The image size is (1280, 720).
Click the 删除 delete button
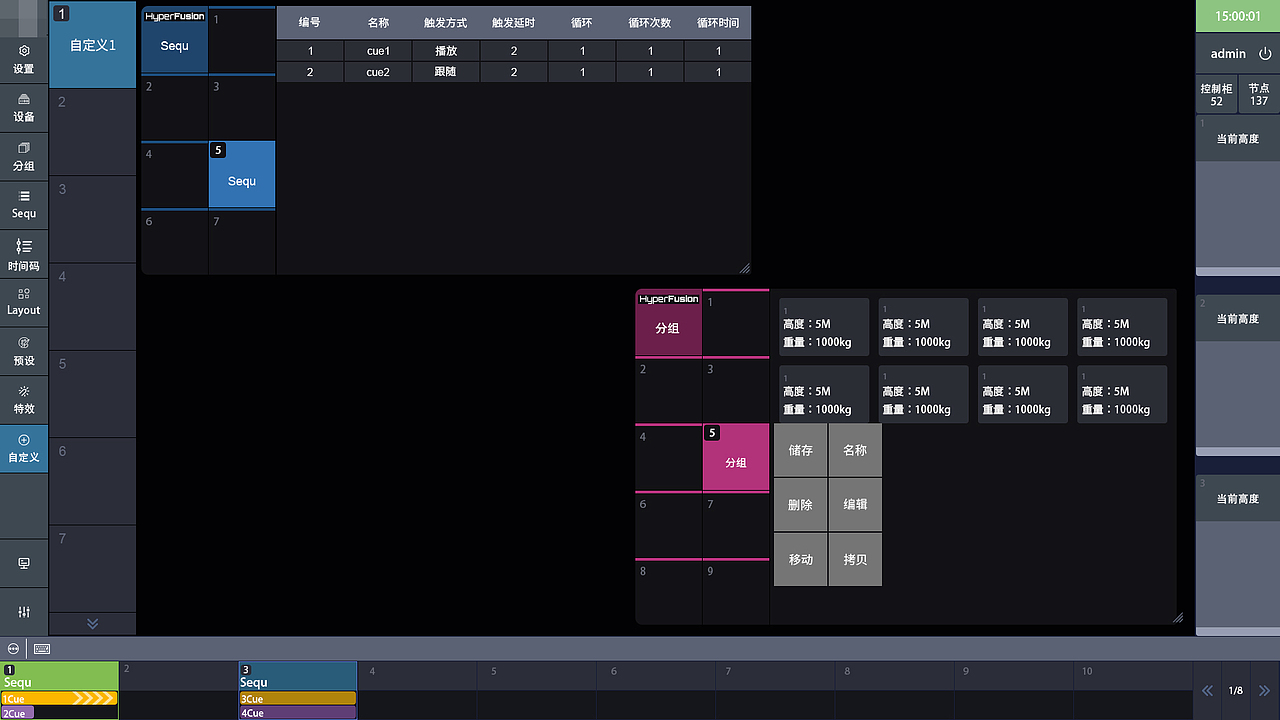point(800,505)
